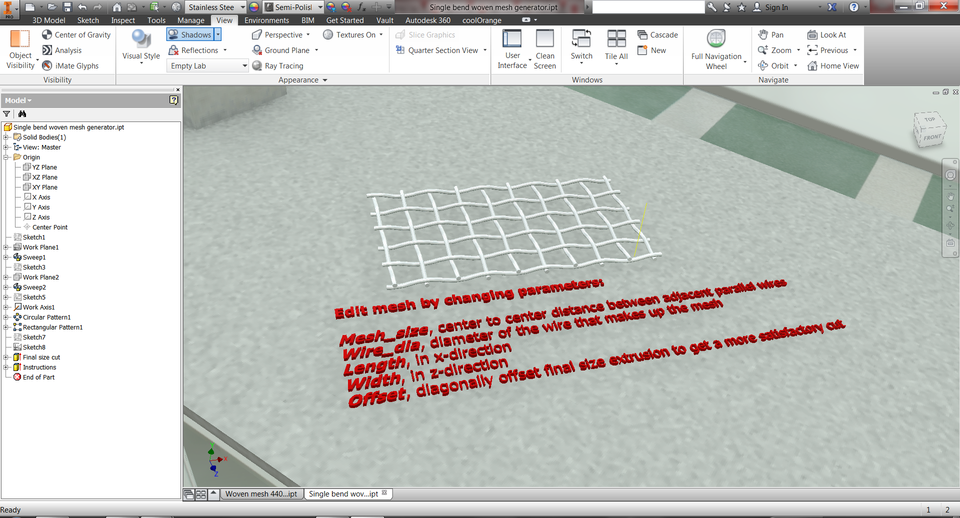Open the Visual Style gallery
The height and width of the screenshot is (518, 960).
coord(141,47)
